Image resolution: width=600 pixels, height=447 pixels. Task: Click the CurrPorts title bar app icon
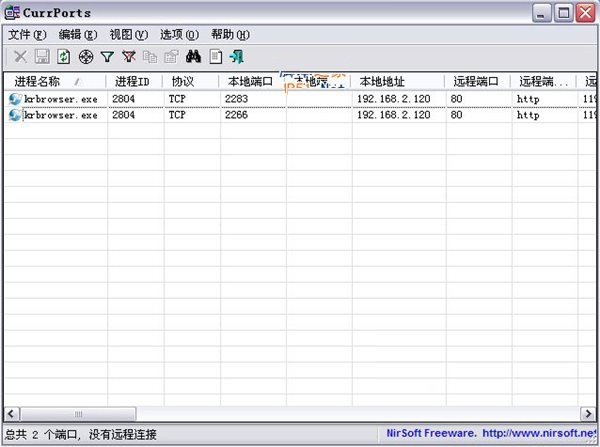pyautogui.click(x=12, y=13)
